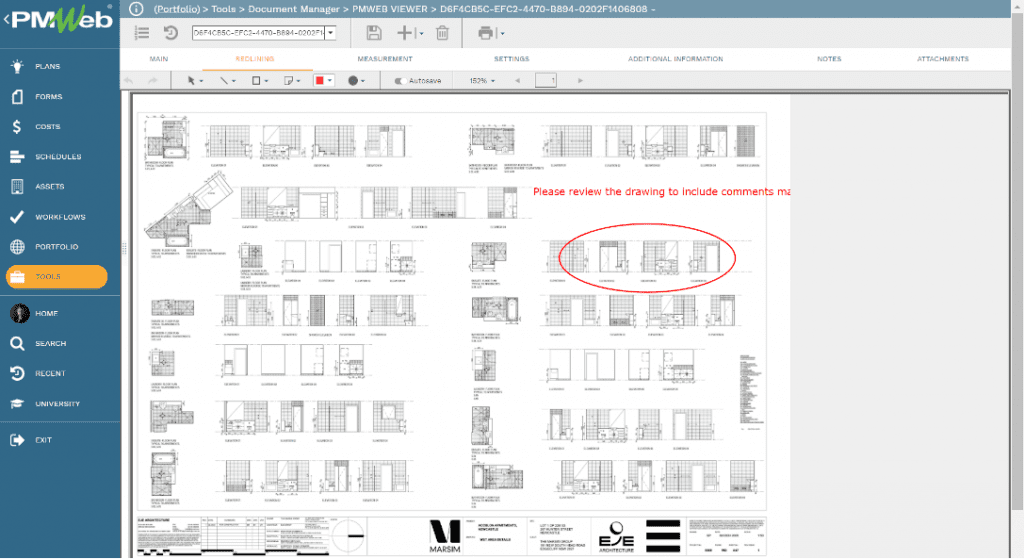Click the dark circle line-weight swatch
Screen dimensions: 1024x559
(353, 80)
